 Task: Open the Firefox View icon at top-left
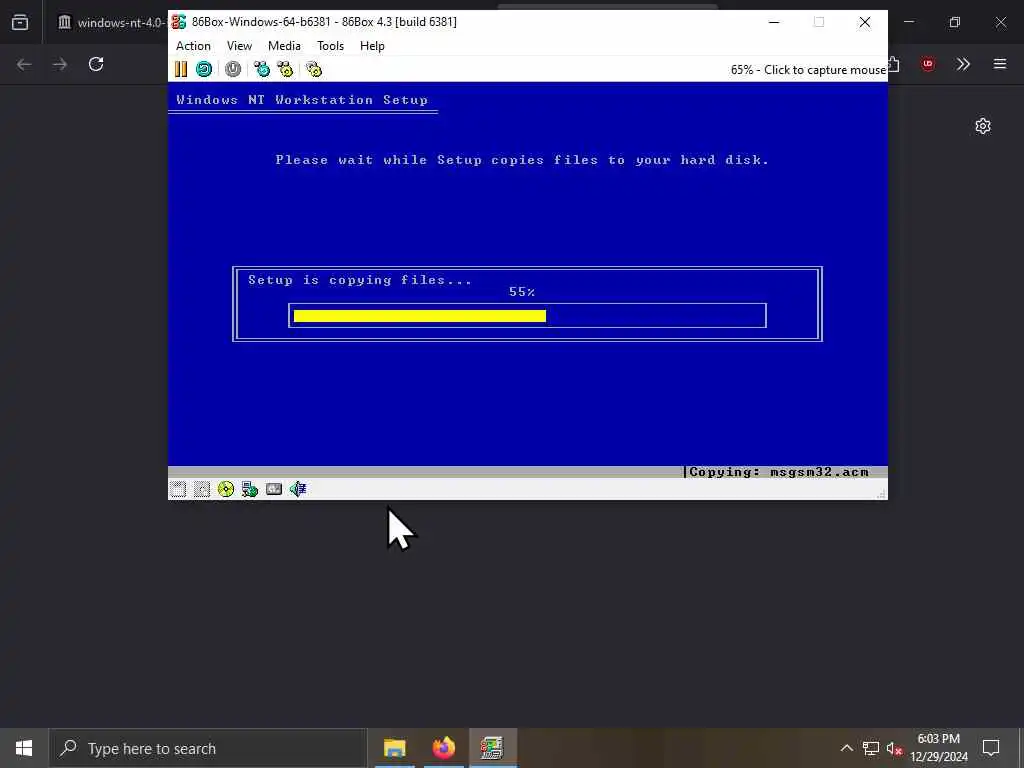20,22
